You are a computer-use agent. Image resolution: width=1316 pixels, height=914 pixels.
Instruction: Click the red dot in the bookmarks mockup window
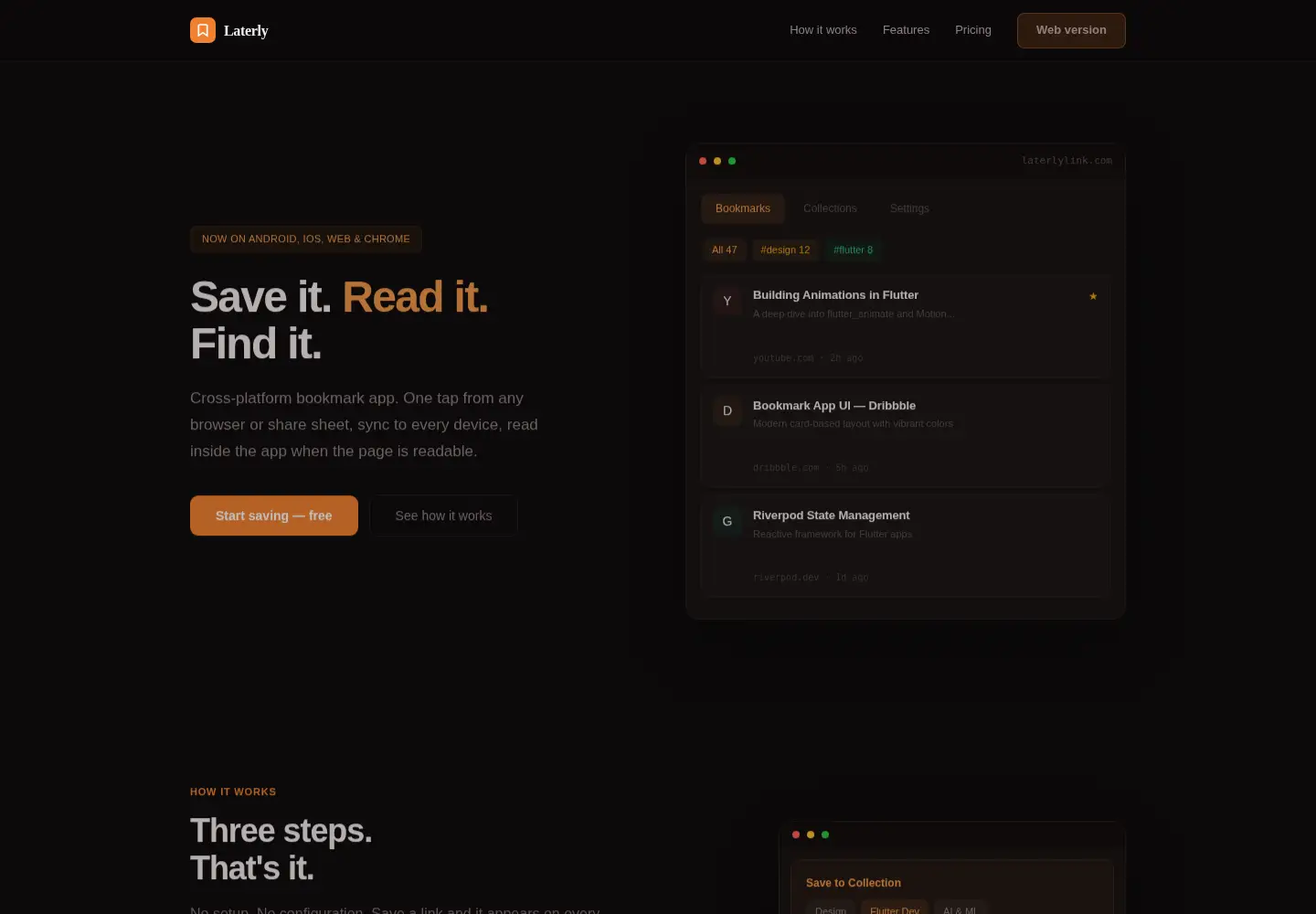pos(703,161)
